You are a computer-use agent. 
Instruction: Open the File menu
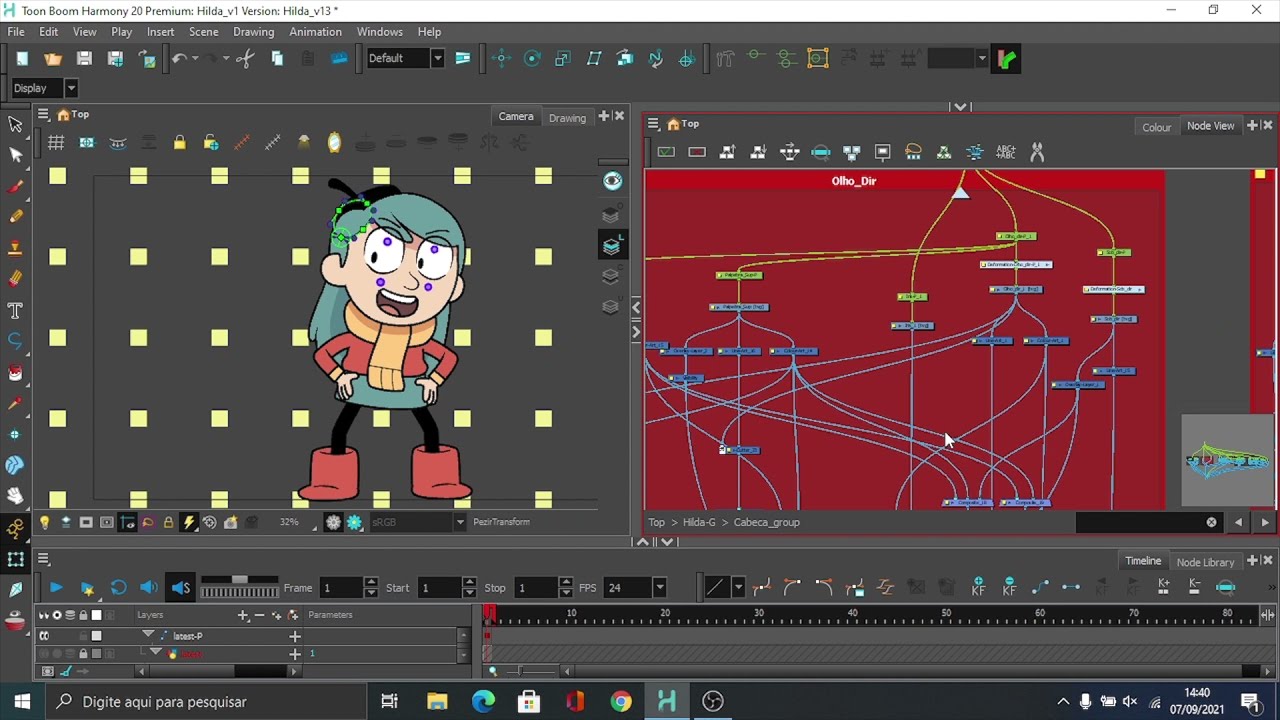point(16,32)
